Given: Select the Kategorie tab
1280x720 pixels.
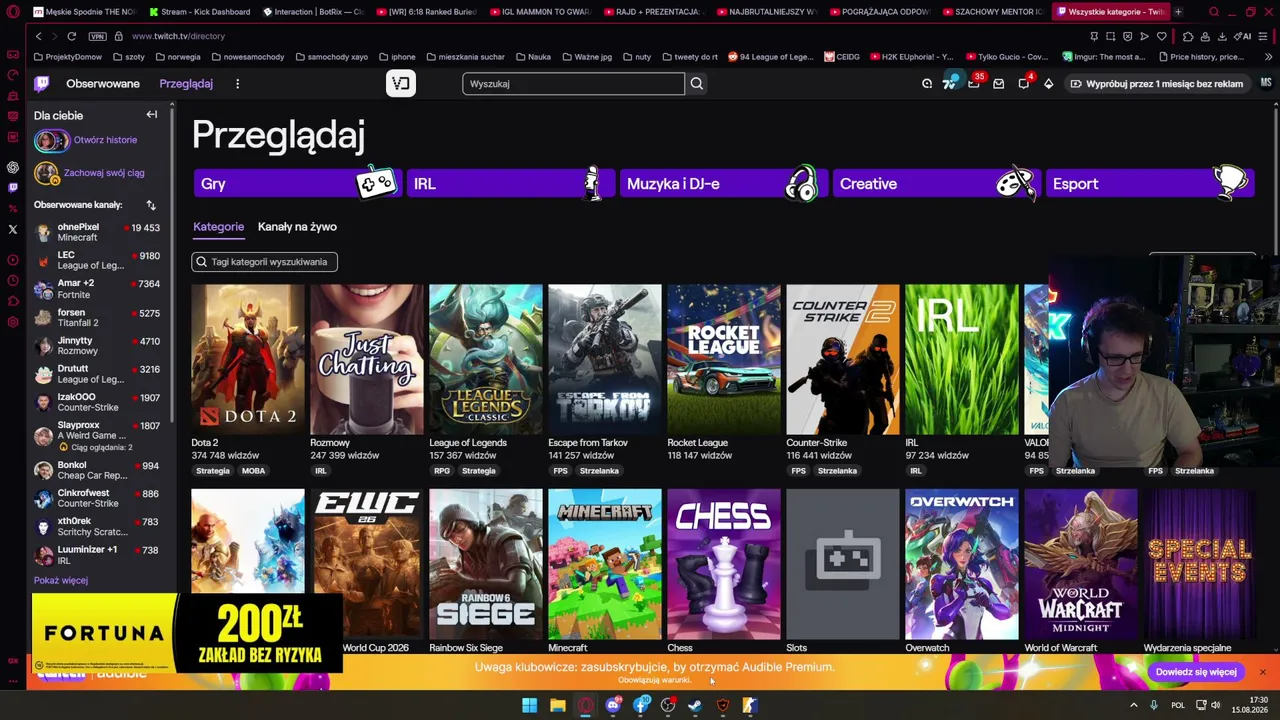Looking at the screenshot, I should [x=218, y=227].
